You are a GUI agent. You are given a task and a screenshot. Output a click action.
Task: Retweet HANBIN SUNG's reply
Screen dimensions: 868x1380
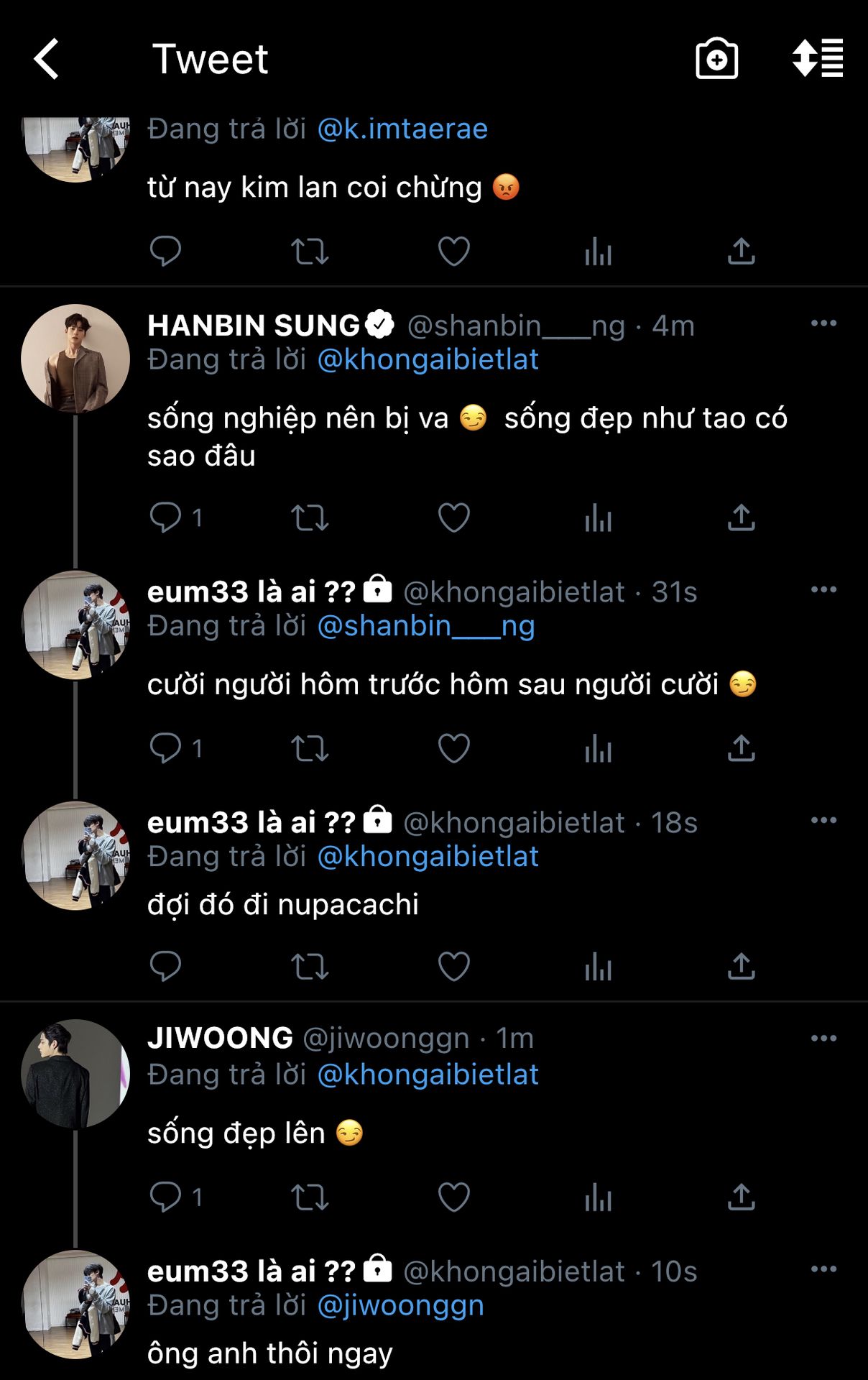[x=310, y=517]
